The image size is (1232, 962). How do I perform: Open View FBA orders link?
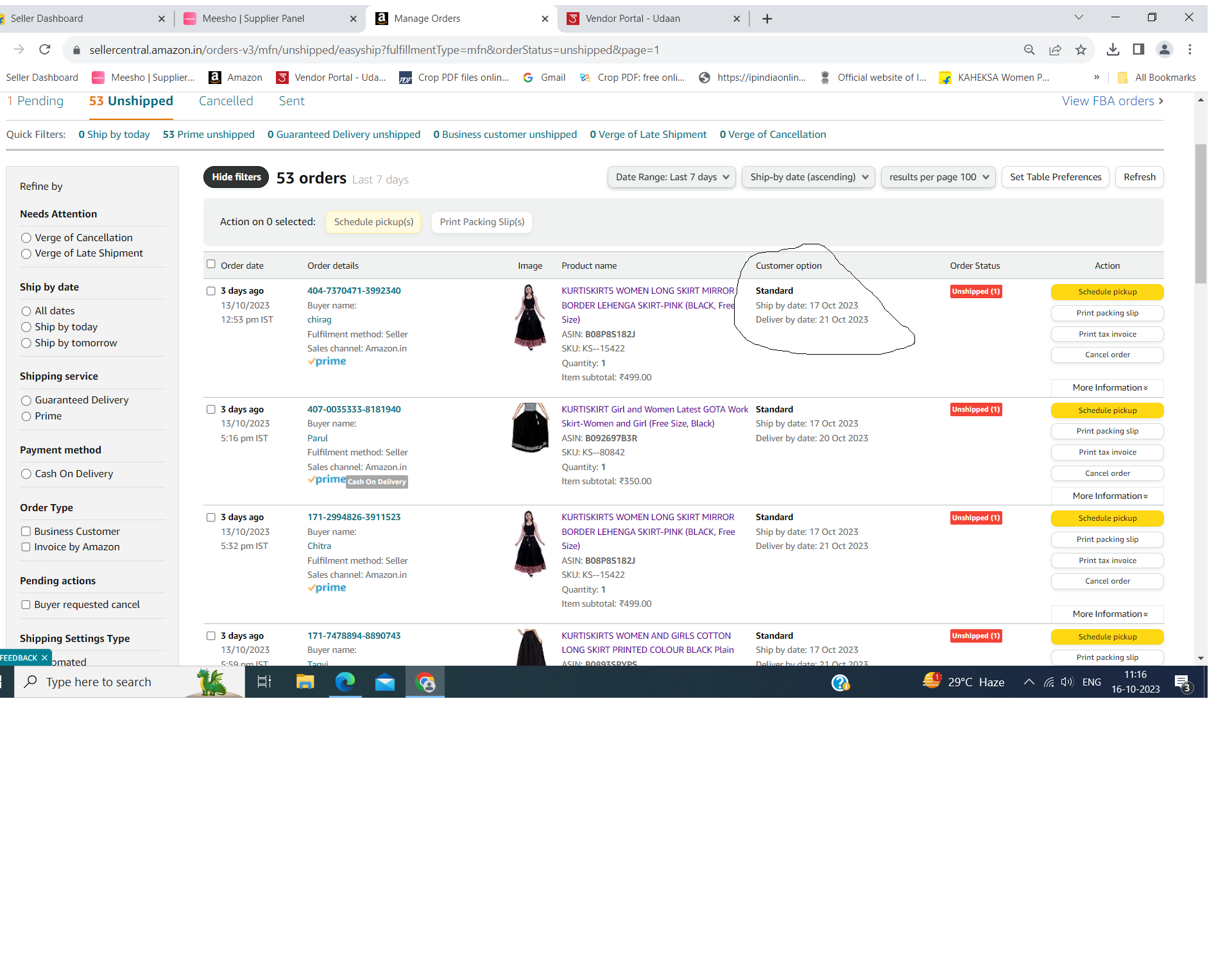(x=1113, y=101)
